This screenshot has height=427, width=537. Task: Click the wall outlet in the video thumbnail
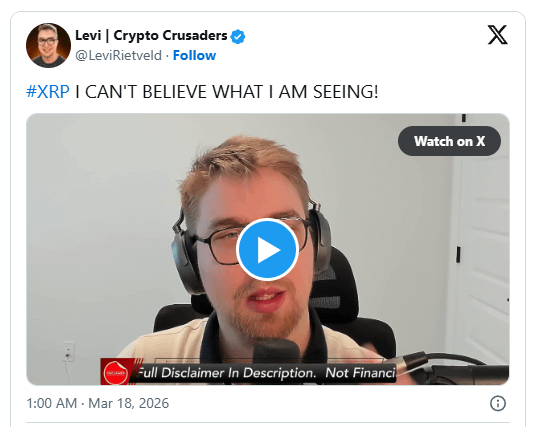(x=69, y=351)
